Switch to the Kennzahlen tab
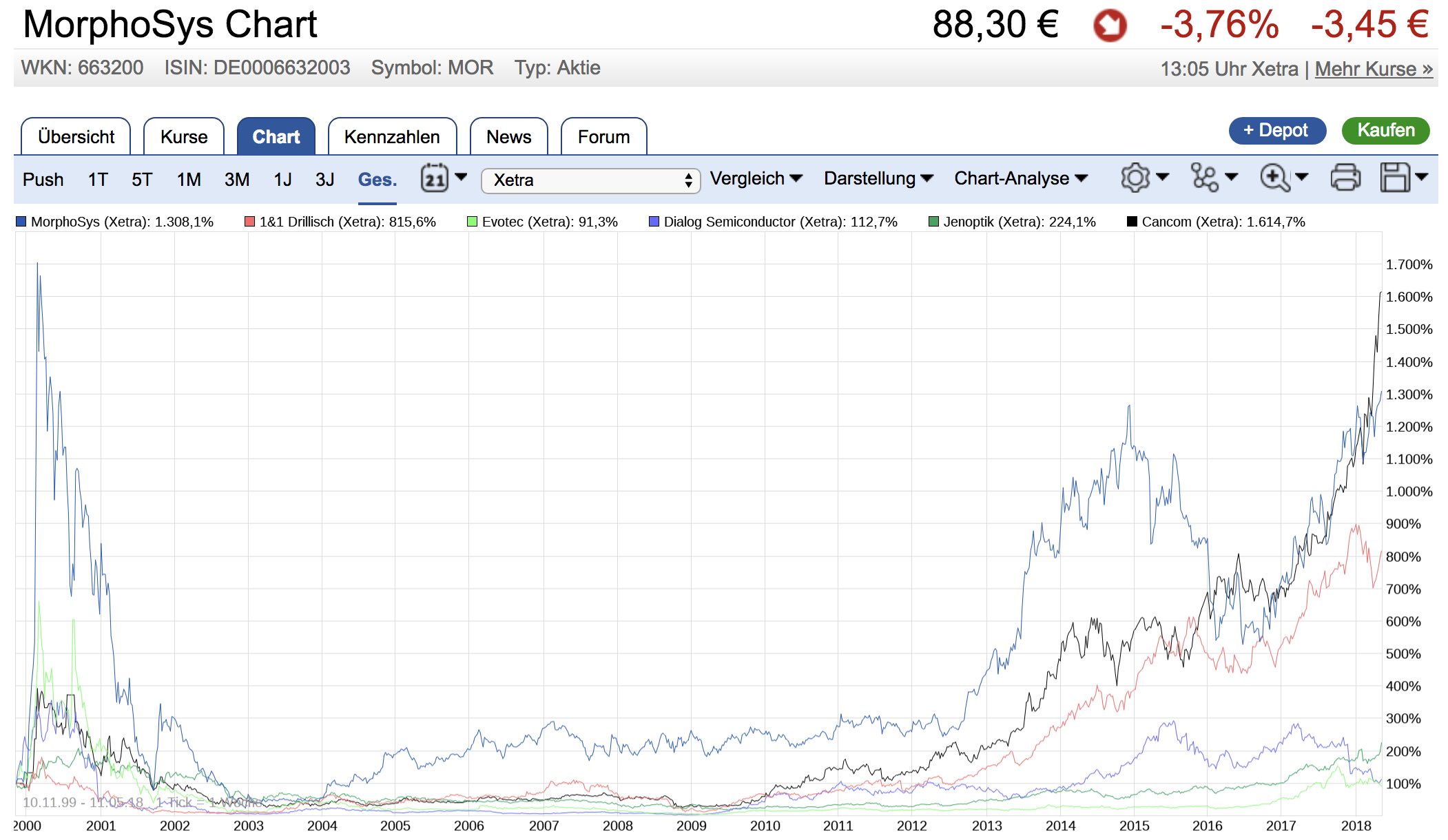The image size is (1448, 840). (392, 136)
